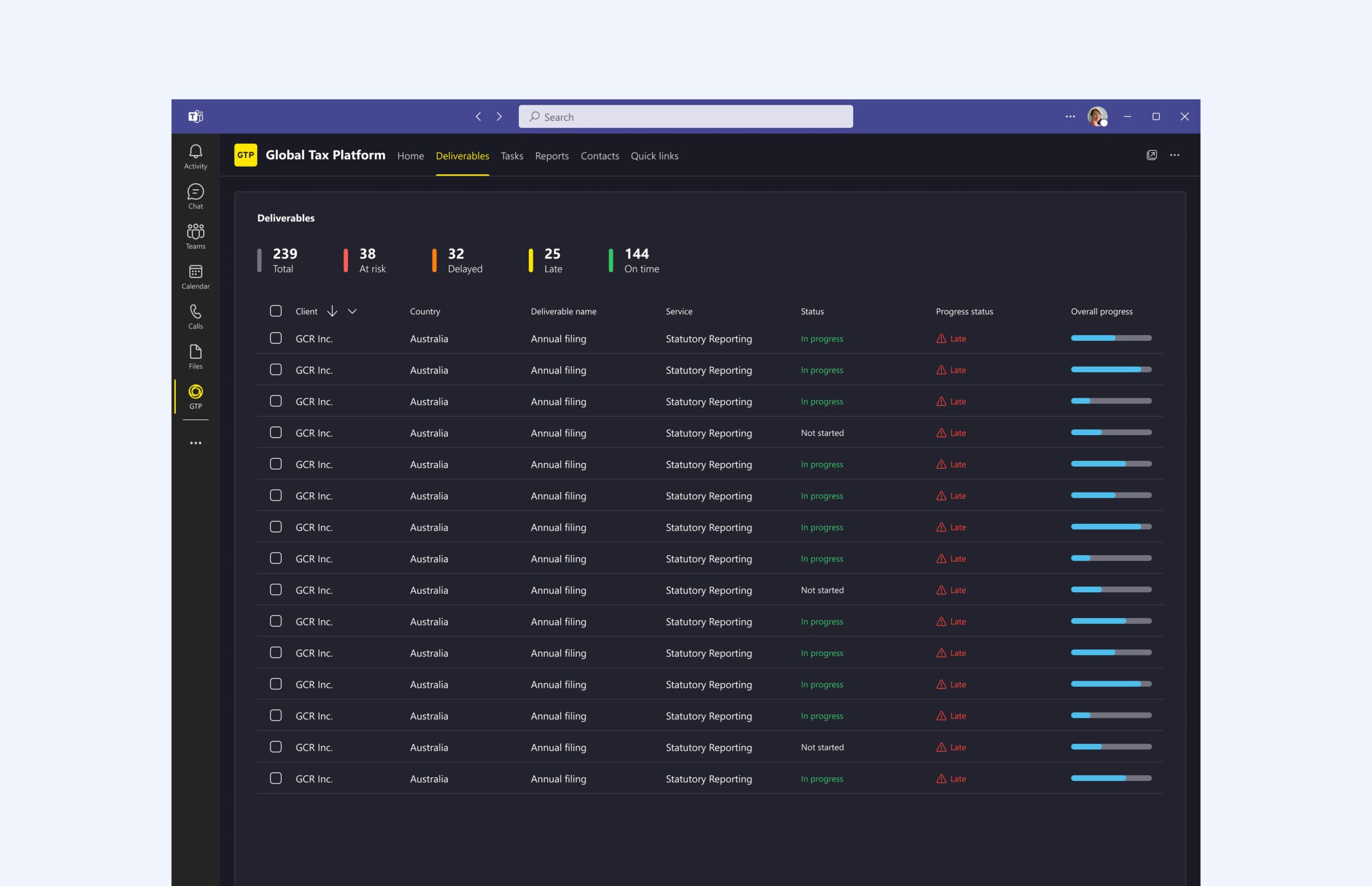This screenshot has width=1372, height=886.
Task: Click the user profile avatar
Action: point(1097,117)
